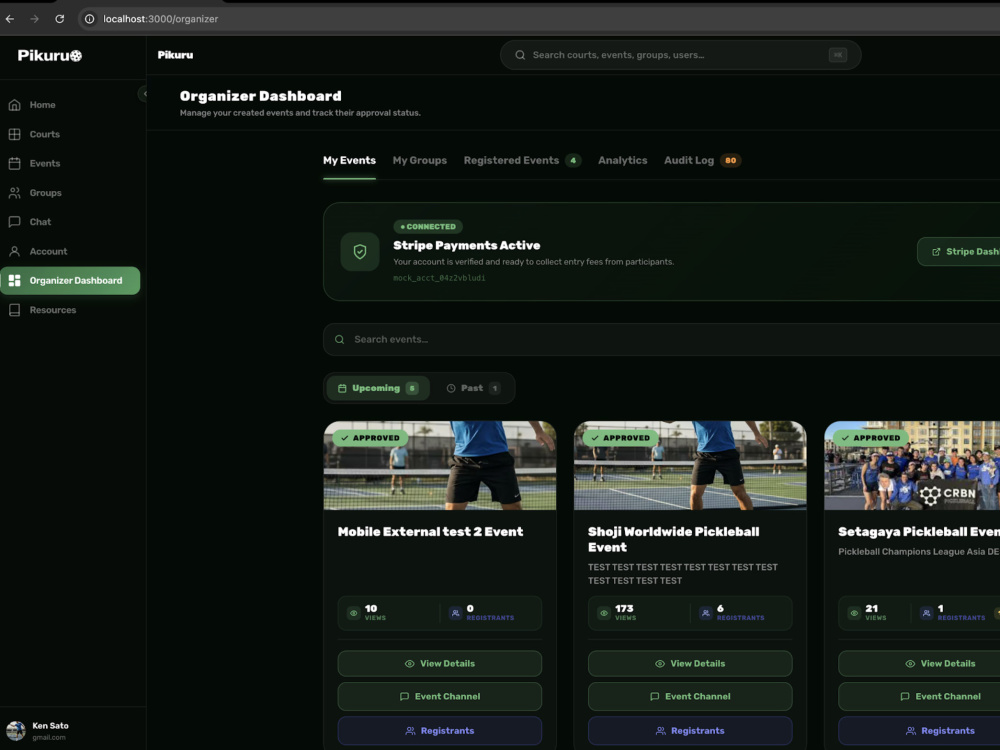Click the mock_acct_04z2vbludi account ID text
The width and height of the screenshot is (1000, 750).
[439, 278]
